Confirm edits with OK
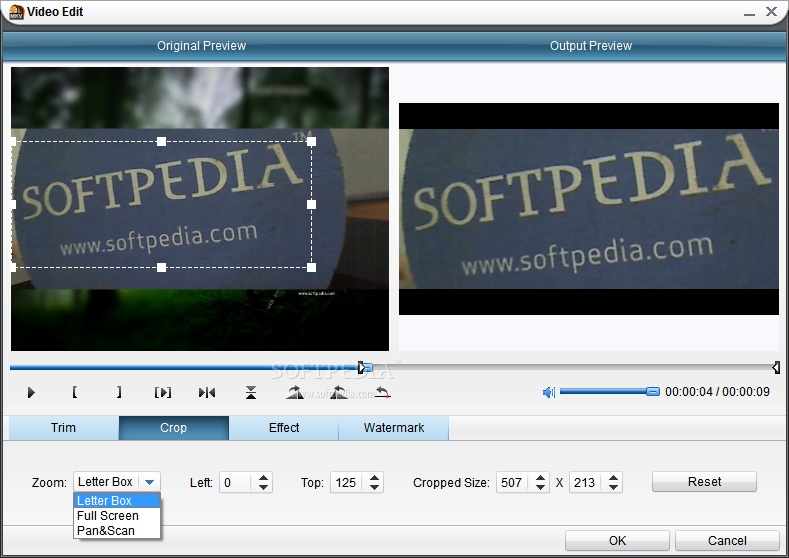789x558 pixels. point(617,540)
